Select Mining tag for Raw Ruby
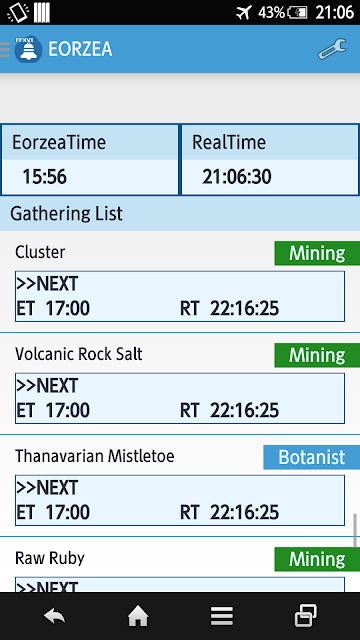This screenshot has width=360, height=640. [x=317, y=559]
